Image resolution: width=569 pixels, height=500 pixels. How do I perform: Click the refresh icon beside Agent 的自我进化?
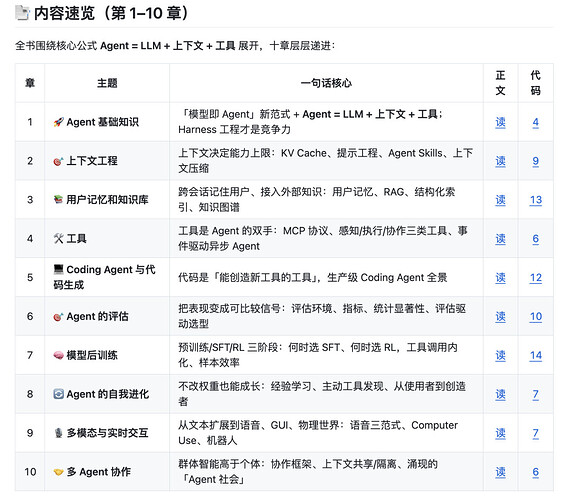point(58,394)
